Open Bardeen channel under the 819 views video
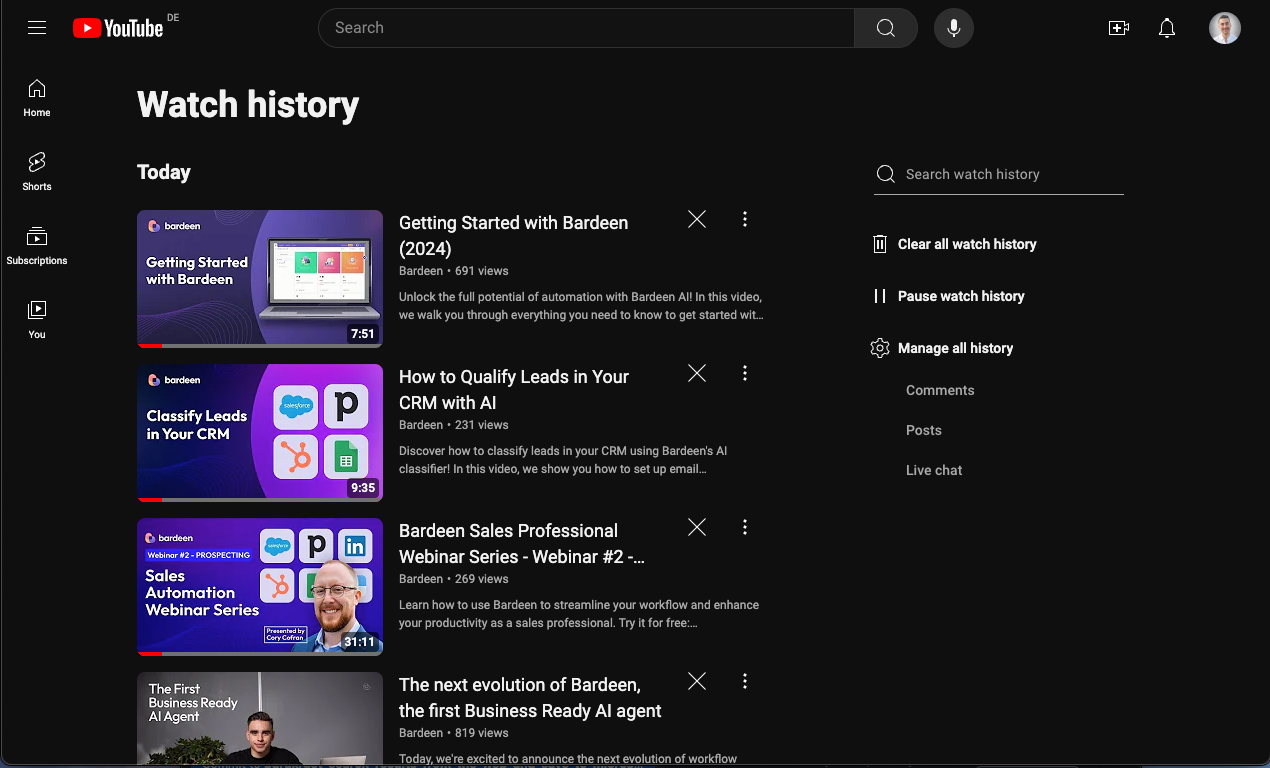 click(x=420, y=733)
